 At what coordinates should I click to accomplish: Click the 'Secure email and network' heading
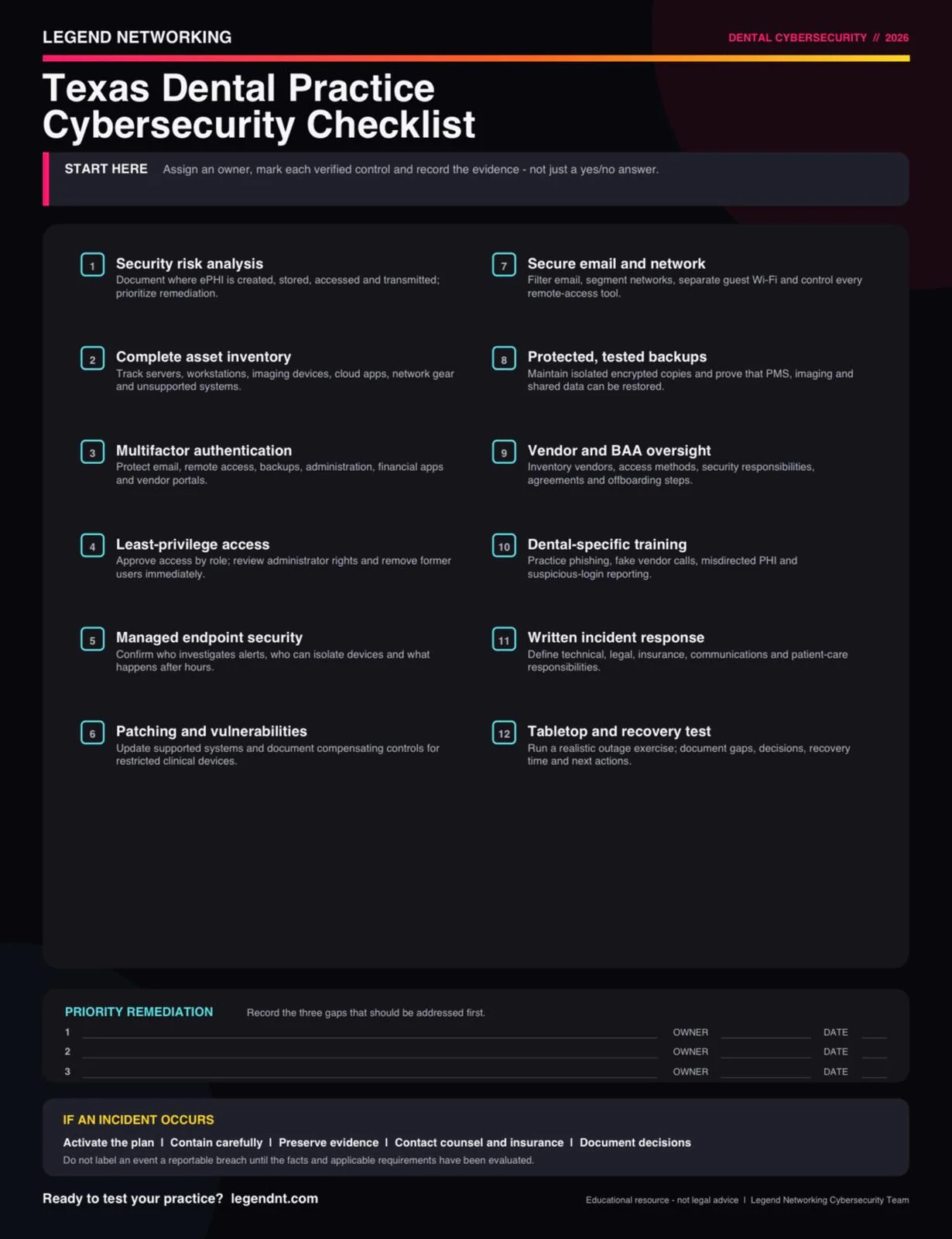point(616,264)
